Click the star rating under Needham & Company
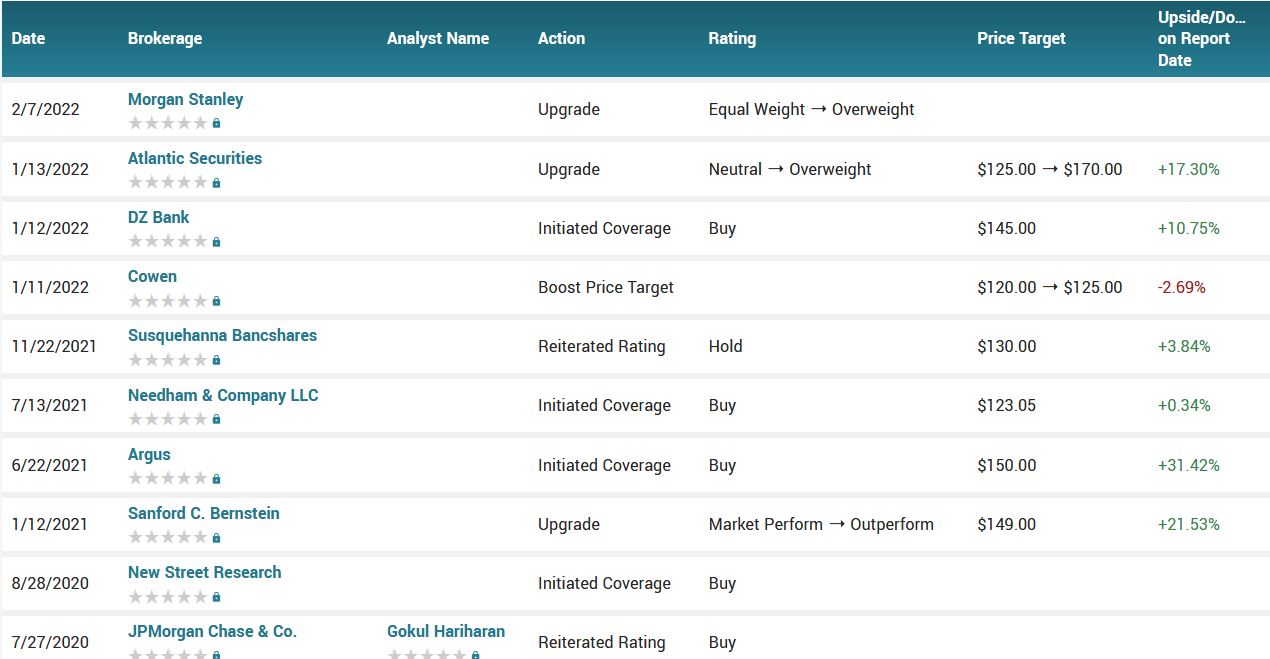Image resolution: width=1270 pixels, height=659 pixels. click(x=168, y=418)
